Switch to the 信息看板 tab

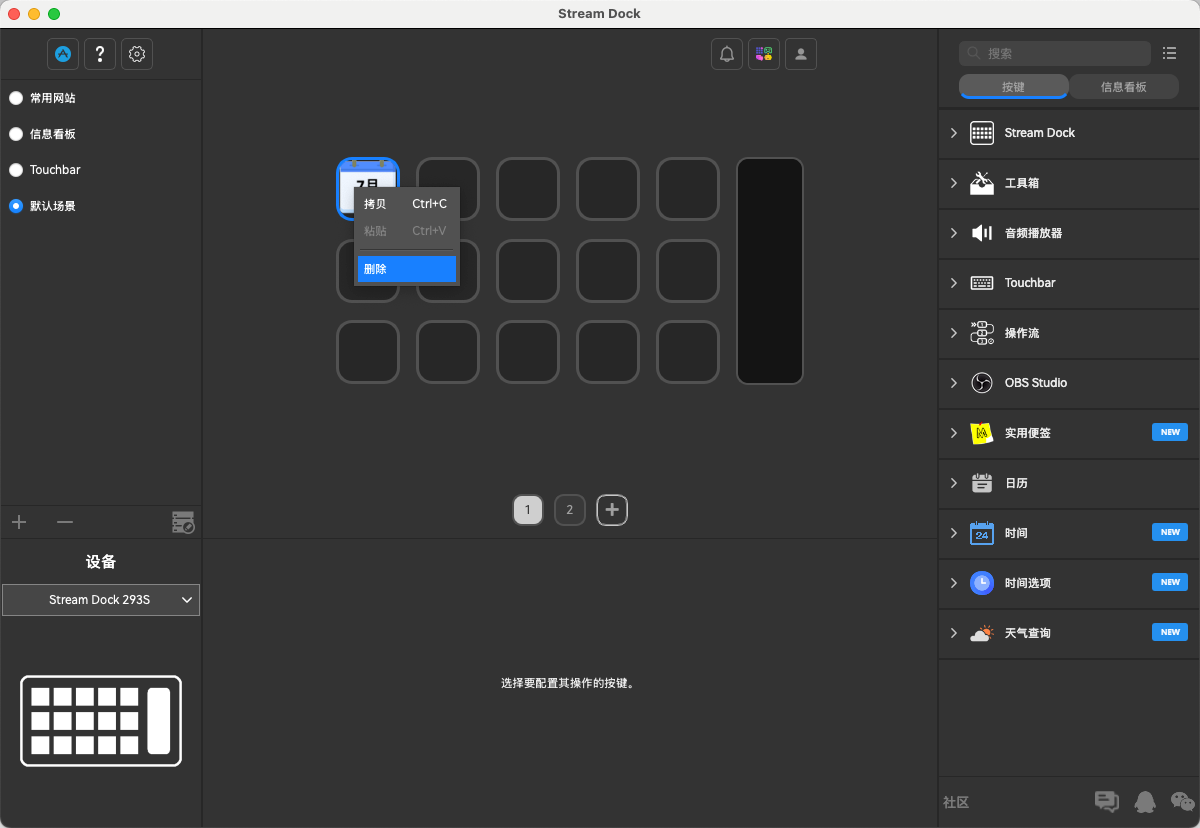pyautogui.click(x=1123, y=87)
